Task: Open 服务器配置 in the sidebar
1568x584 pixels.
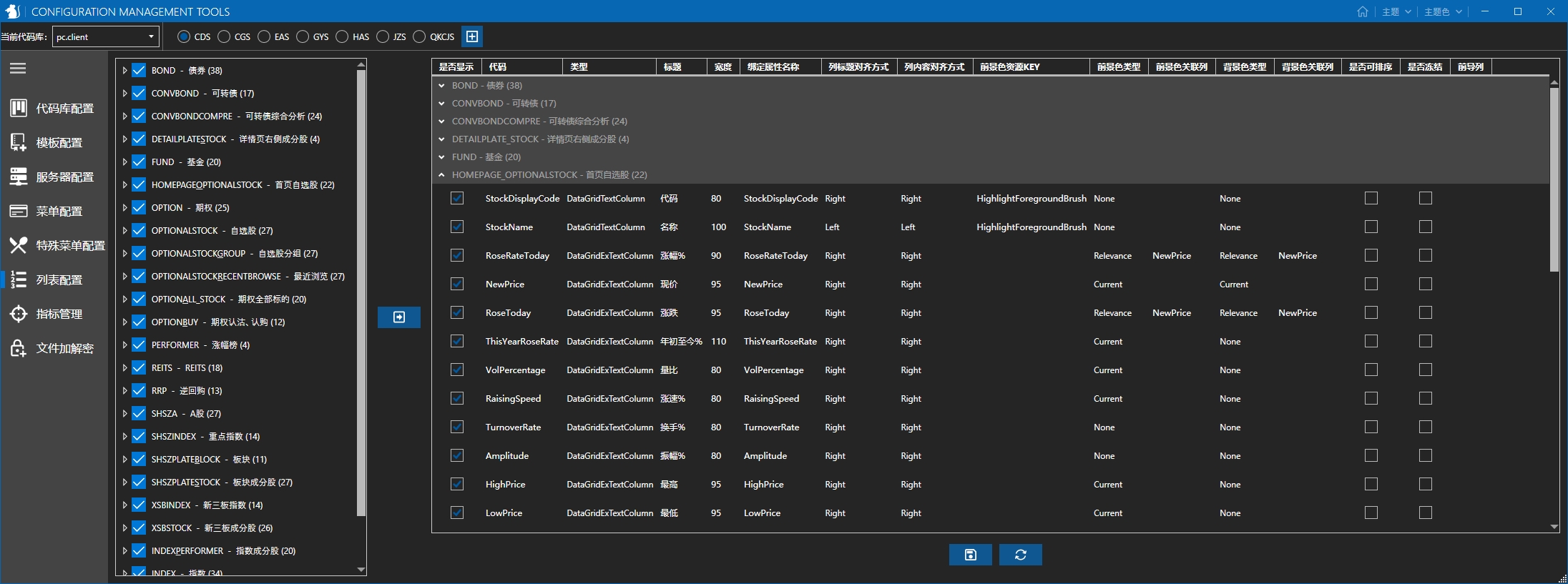Action: point(54,177)
